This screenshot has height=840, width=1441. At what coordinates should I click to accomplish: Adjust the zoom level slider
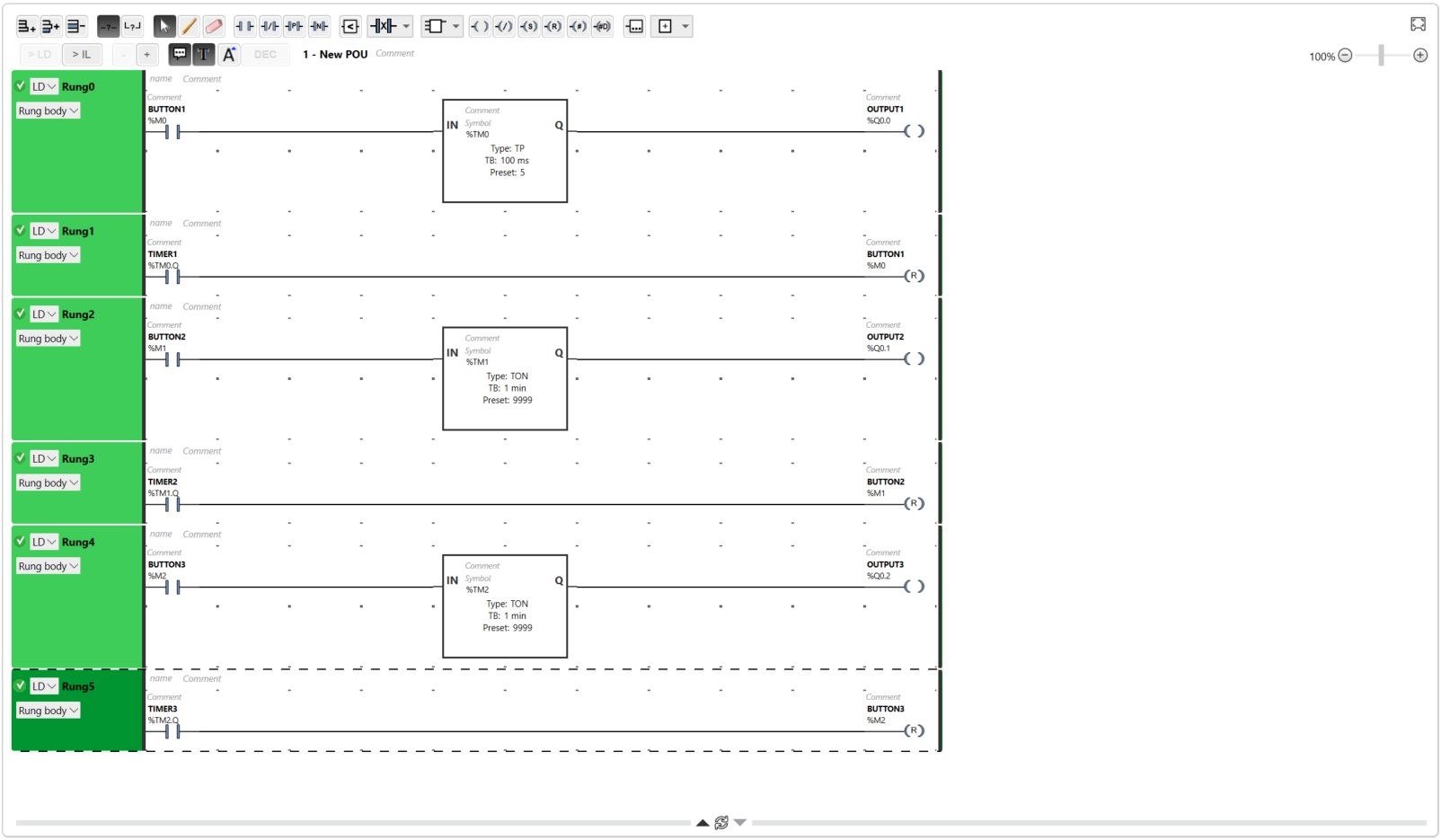click(1381, 56)
